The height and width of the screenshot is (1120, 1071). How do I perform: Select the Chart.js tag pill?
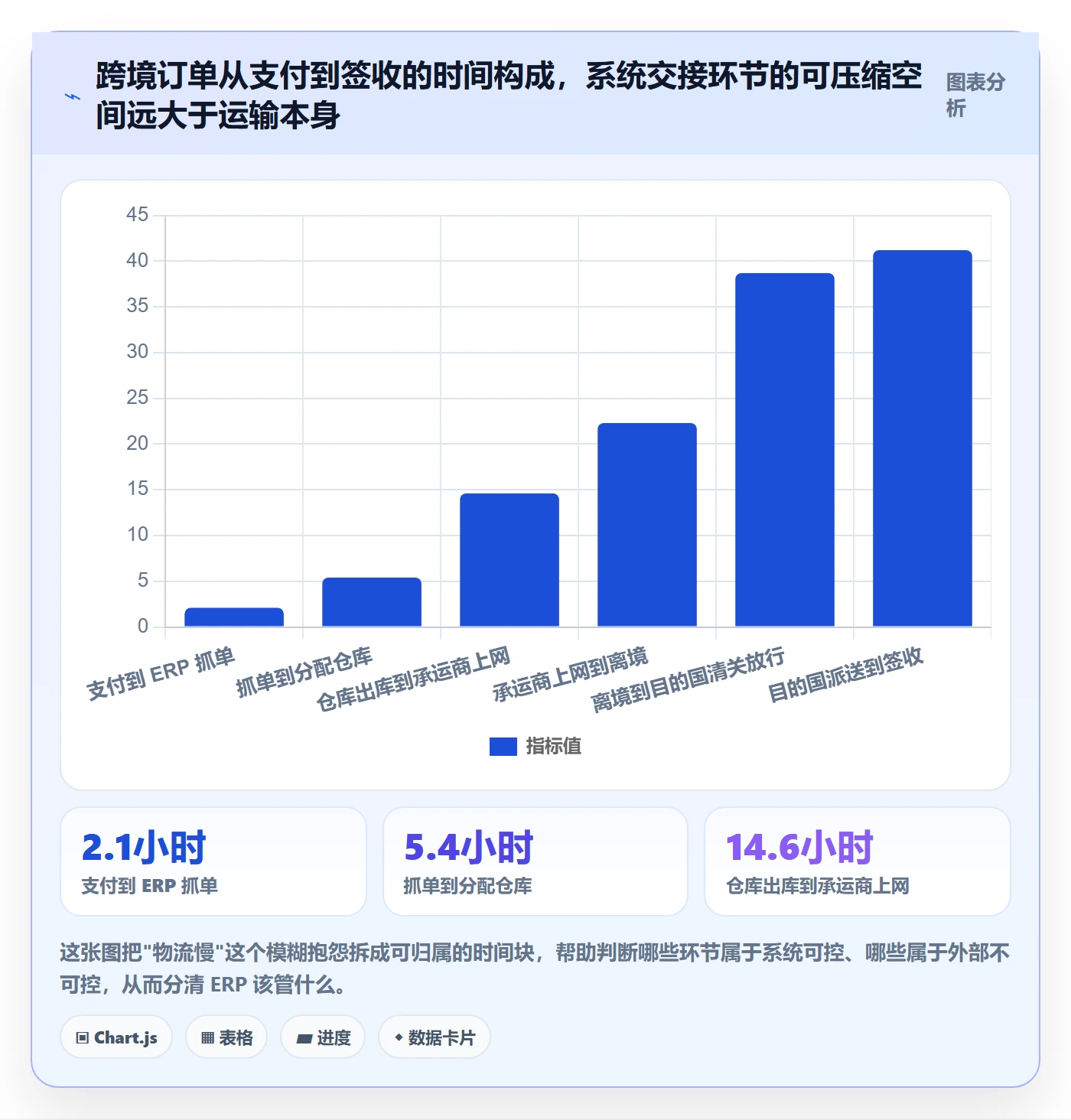click(x=116, y=1037)
